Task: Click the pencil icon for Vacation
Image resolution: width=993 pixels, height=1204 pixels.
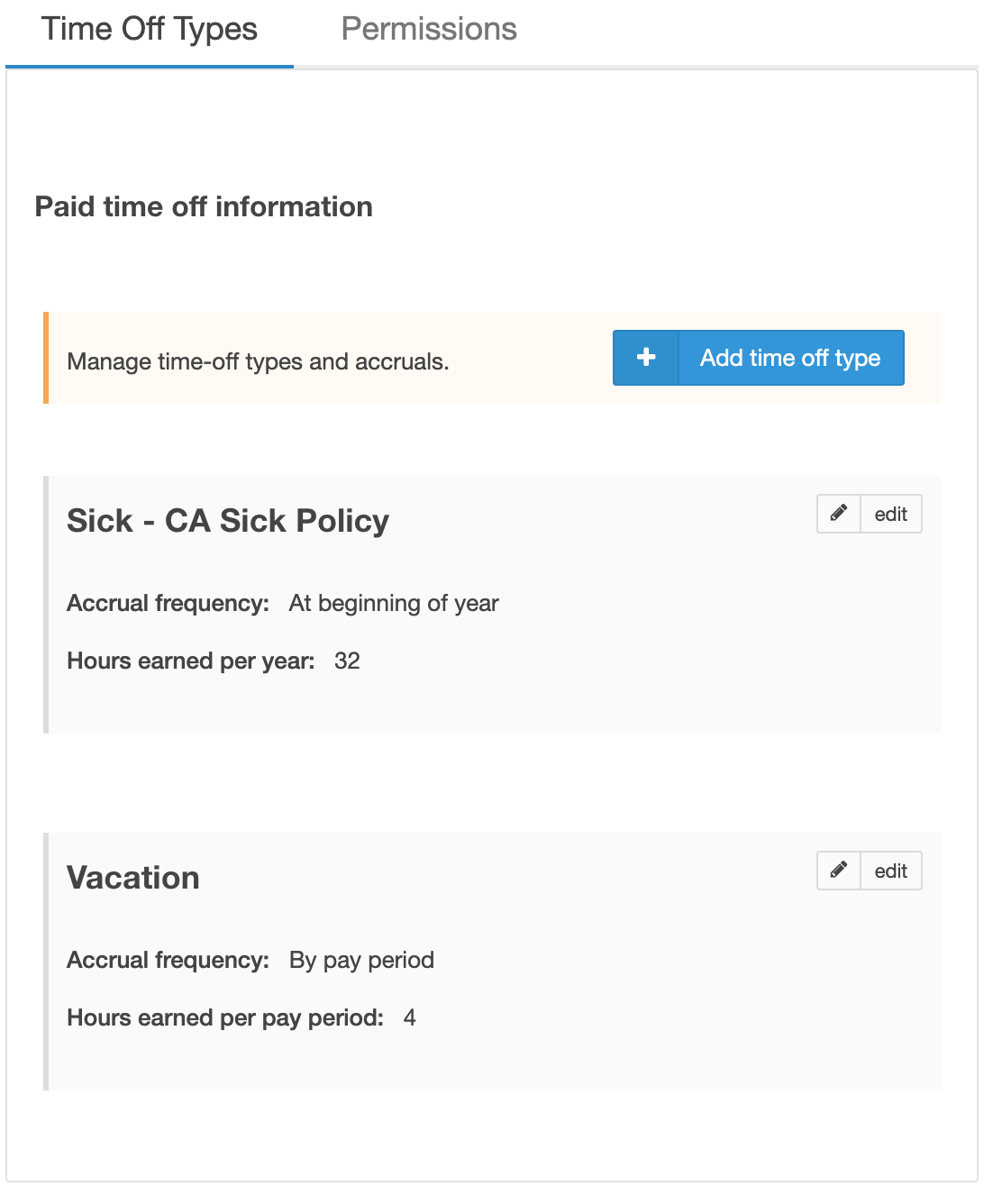Action: (839, 871)
